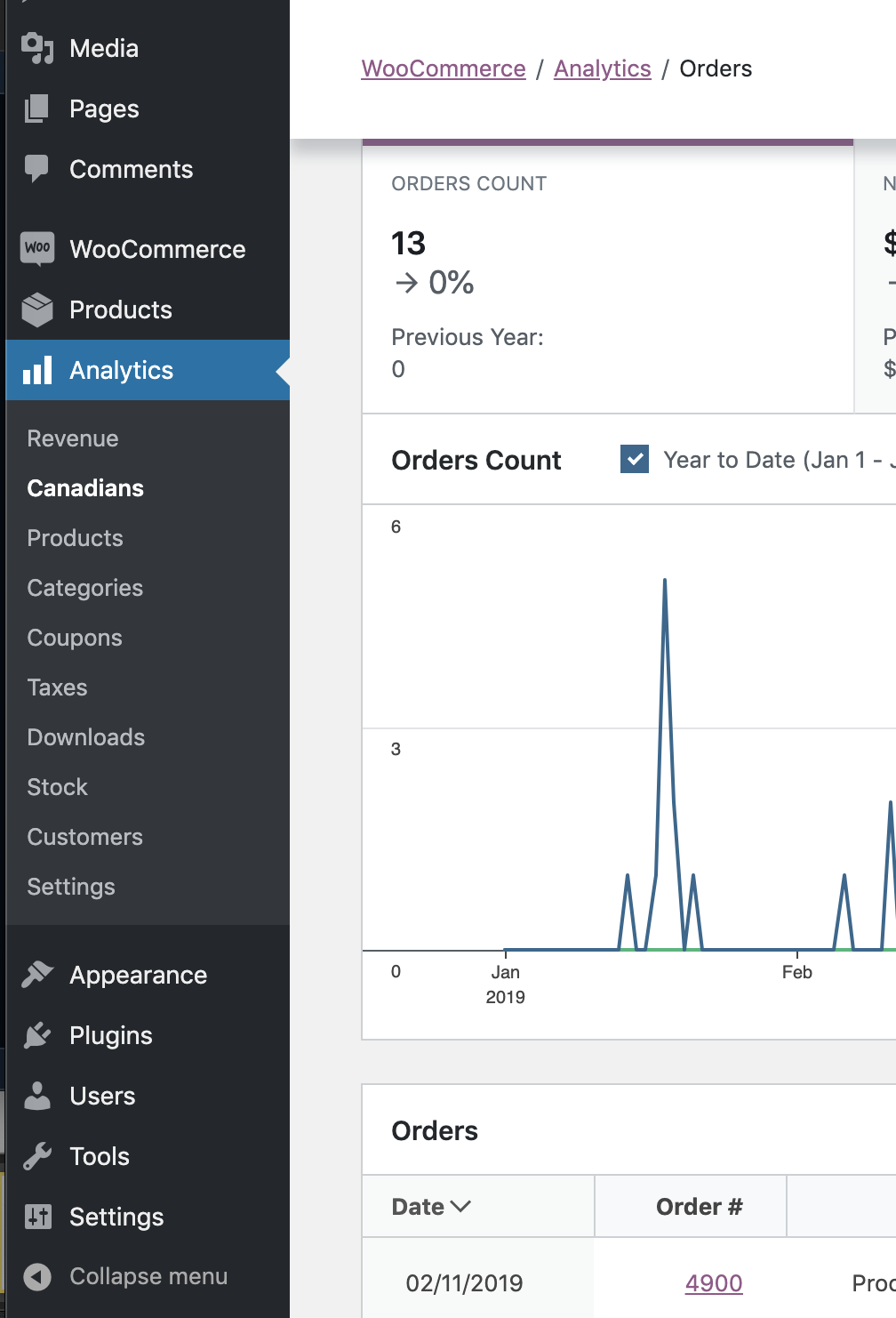Viewport: 896px width, 1318px height.
Task: Click the Media library icon
Action: click(x=37, y=48)
